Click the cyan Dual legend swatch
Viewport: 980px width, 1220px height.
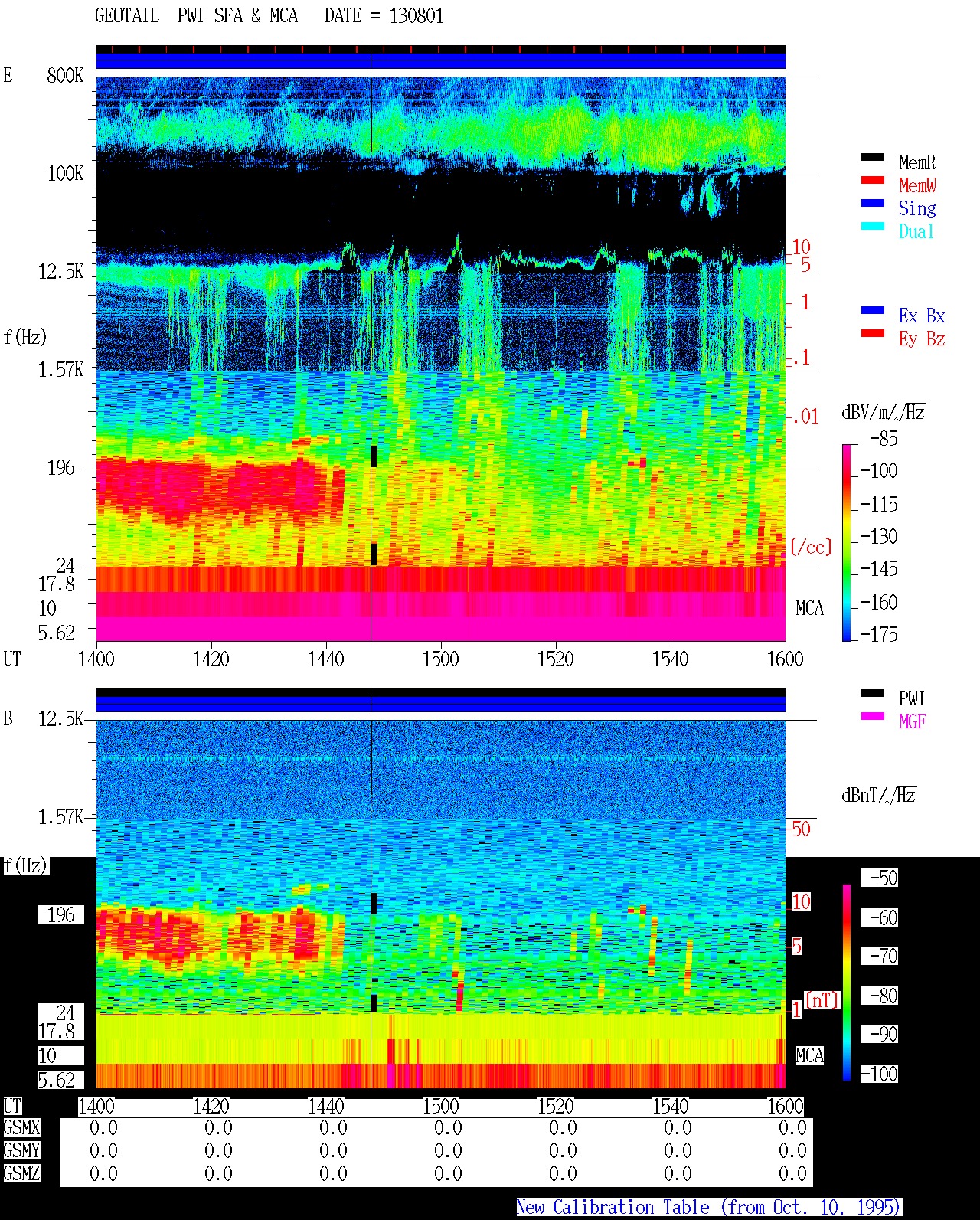pos(873,226)
